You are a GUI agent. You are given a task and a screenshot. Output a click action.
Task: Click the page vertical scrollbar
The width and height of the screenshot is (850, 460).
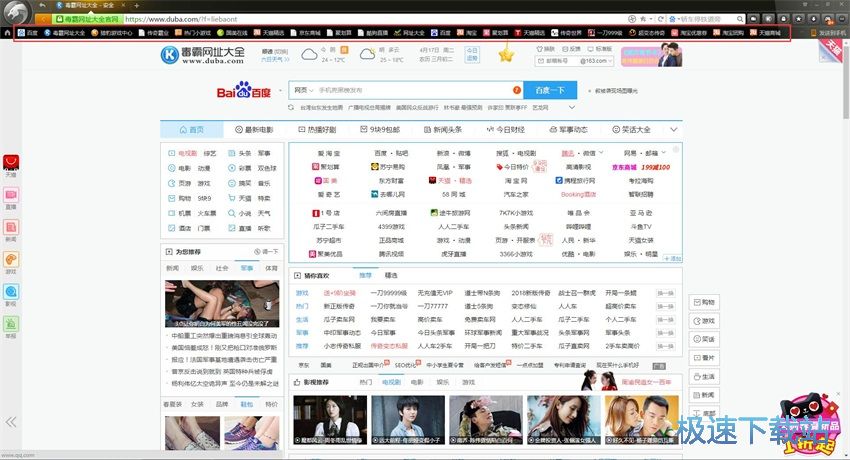pyautogui.click(x=846, y=80)
